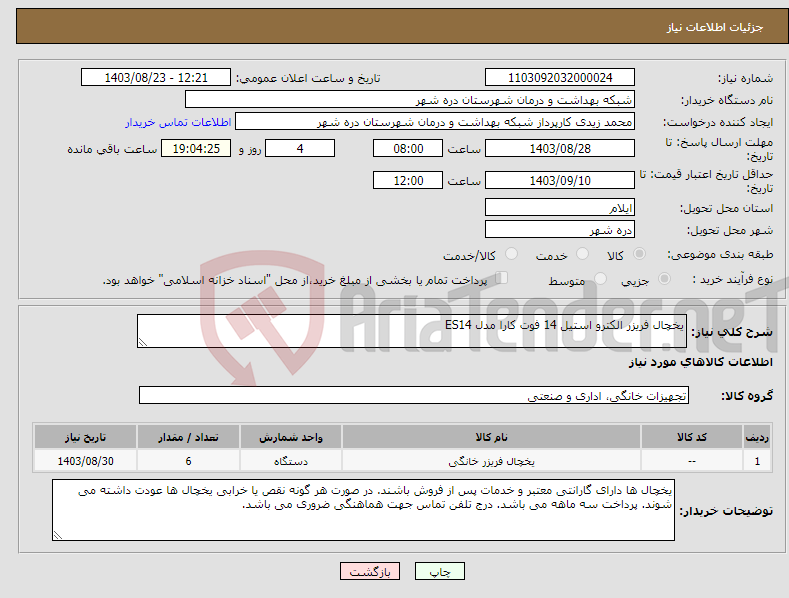
Task: Click the validity time field 12:00
Action: click(408, 180)
